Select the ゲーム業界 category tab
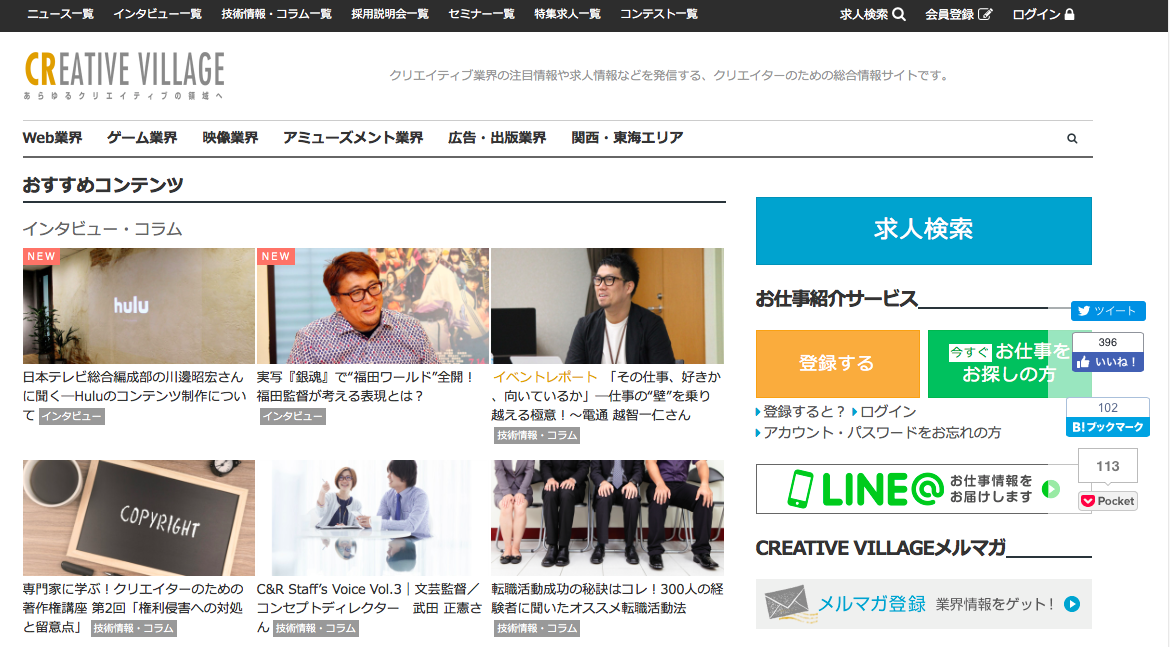 [x=142, y=138]
